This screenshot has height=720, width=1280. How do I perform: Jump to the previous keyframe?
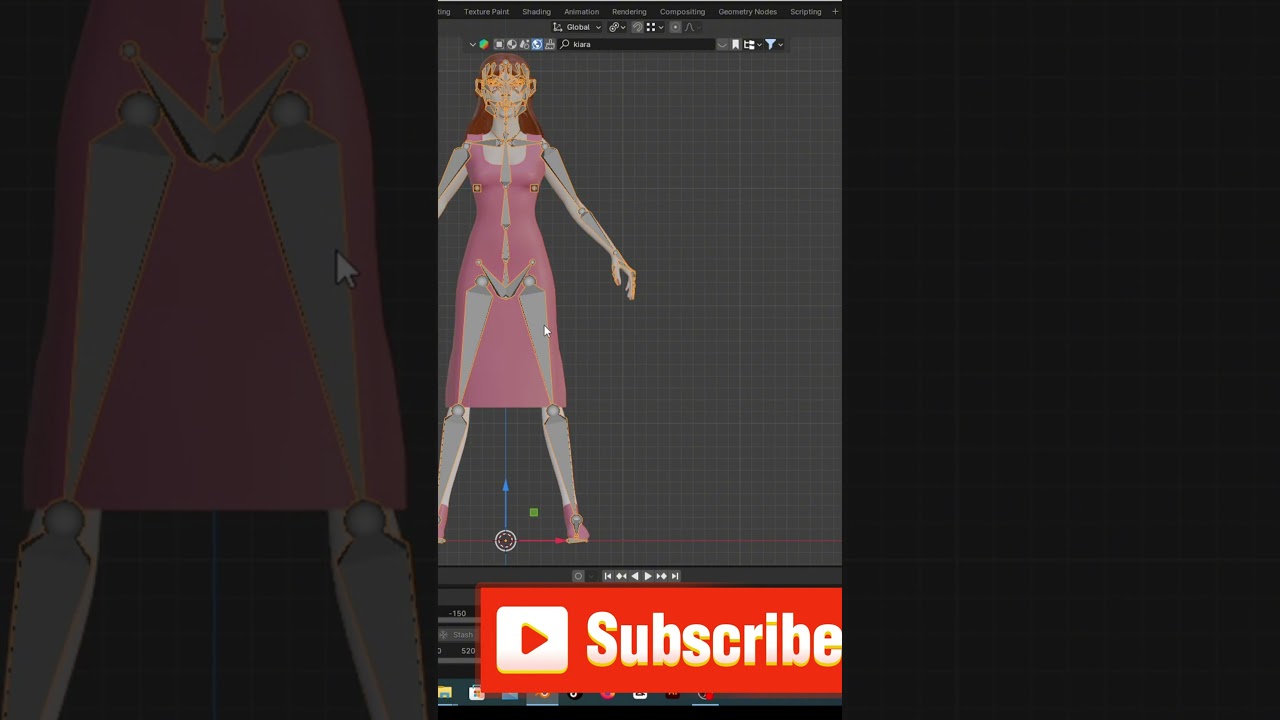(621, 576)
